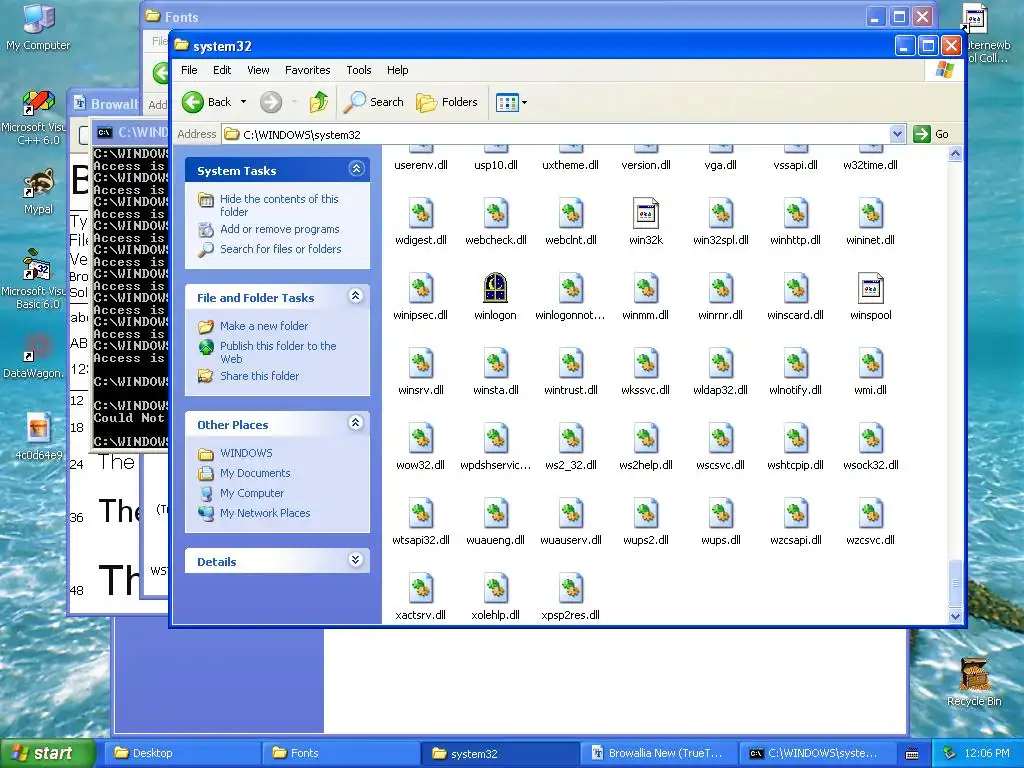Image resolution: width=1024 pixels, height=768 pixels.
Task: Click the system tray clock
Action: pyautogui.click(x=987, y=753)
